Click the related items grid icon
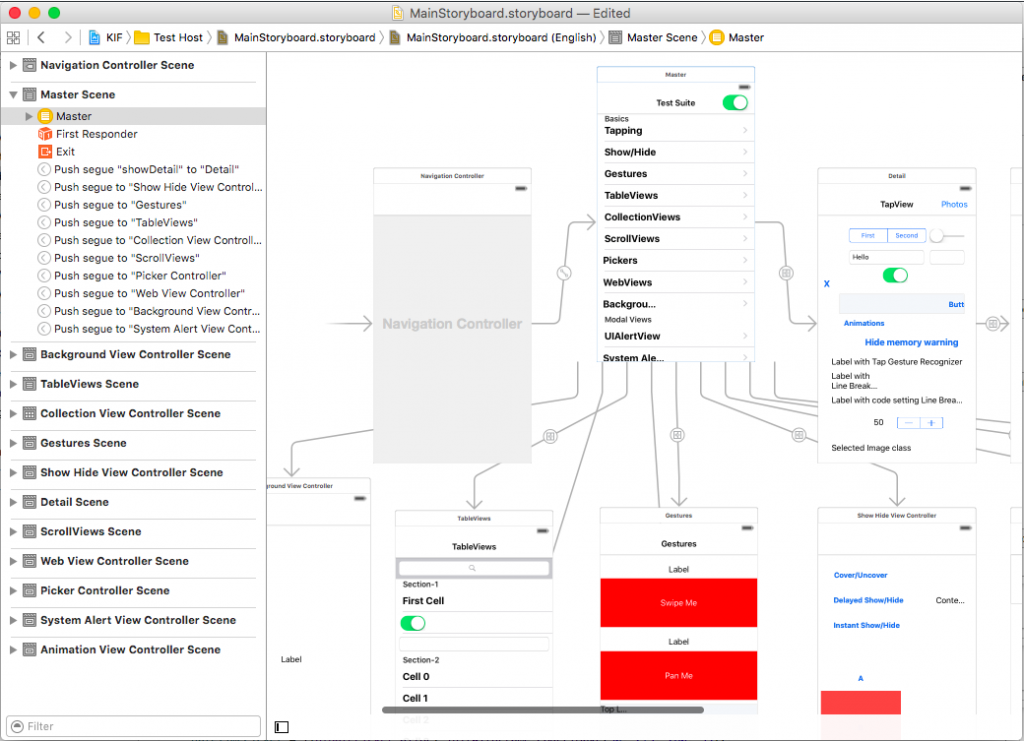Image resolution: width=1024 pixels, height=741 pixels. coord(13,38)
